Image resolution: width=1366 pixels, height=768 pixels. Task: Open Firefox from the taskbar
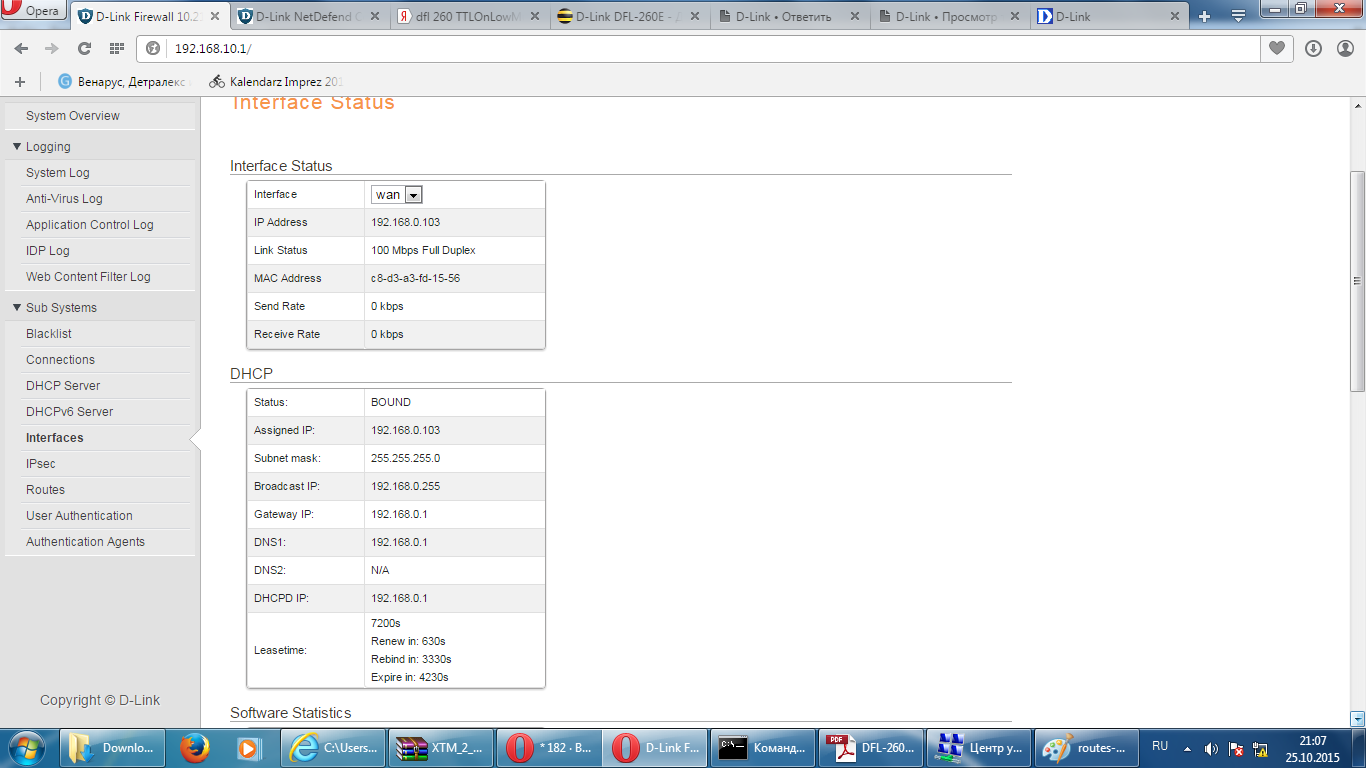click(x=194, y=748)
